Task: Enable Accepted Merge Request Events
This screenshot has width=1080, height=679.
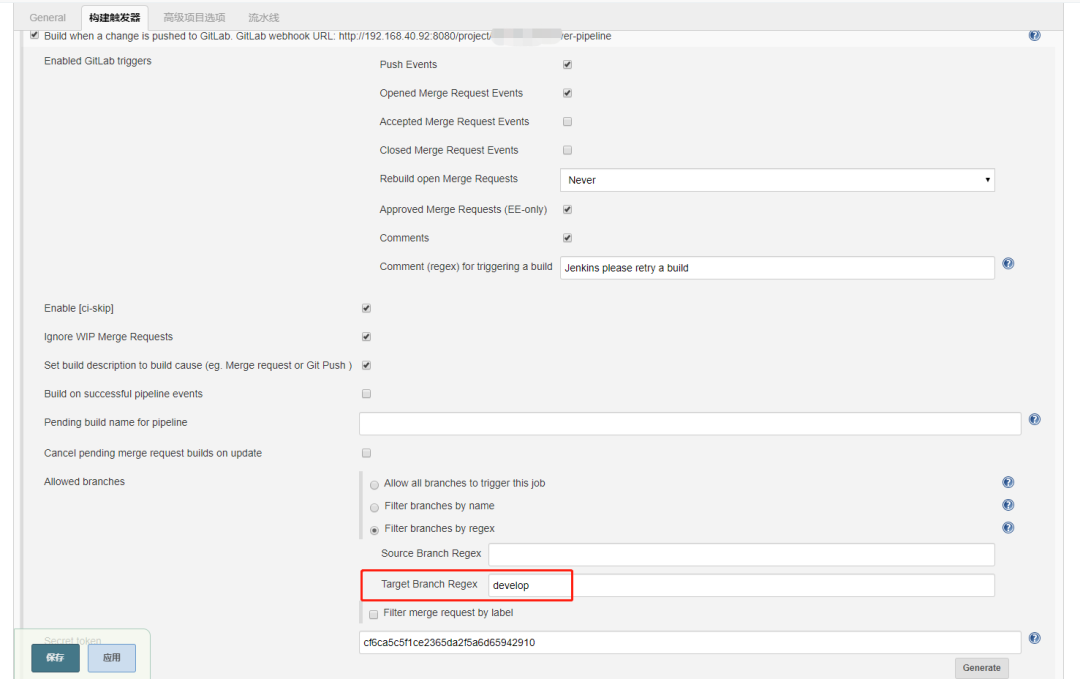Action: point(567,122)
